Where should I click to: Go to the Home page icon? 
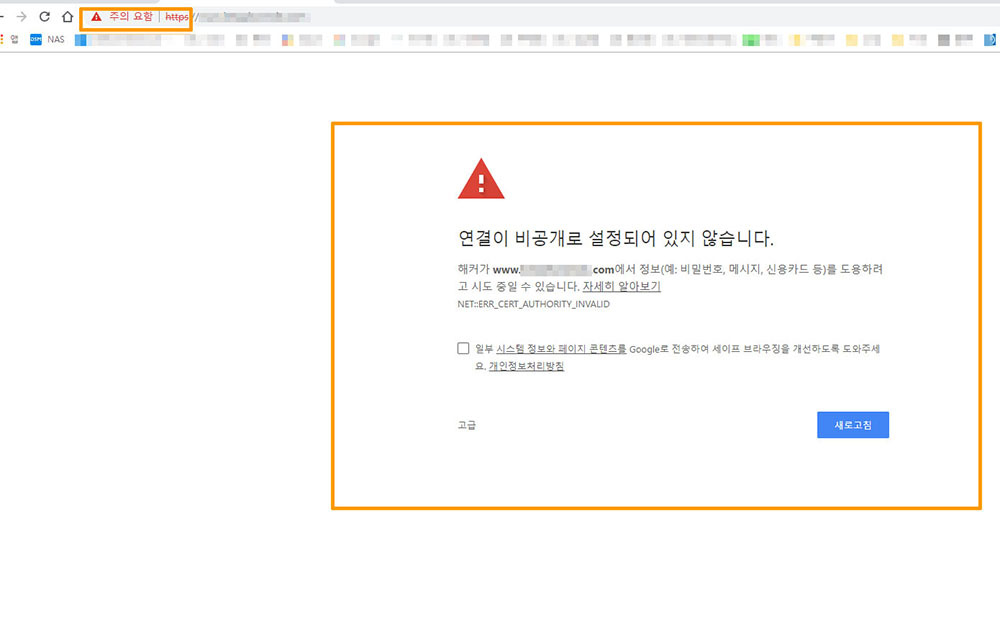tap(67, 17)
